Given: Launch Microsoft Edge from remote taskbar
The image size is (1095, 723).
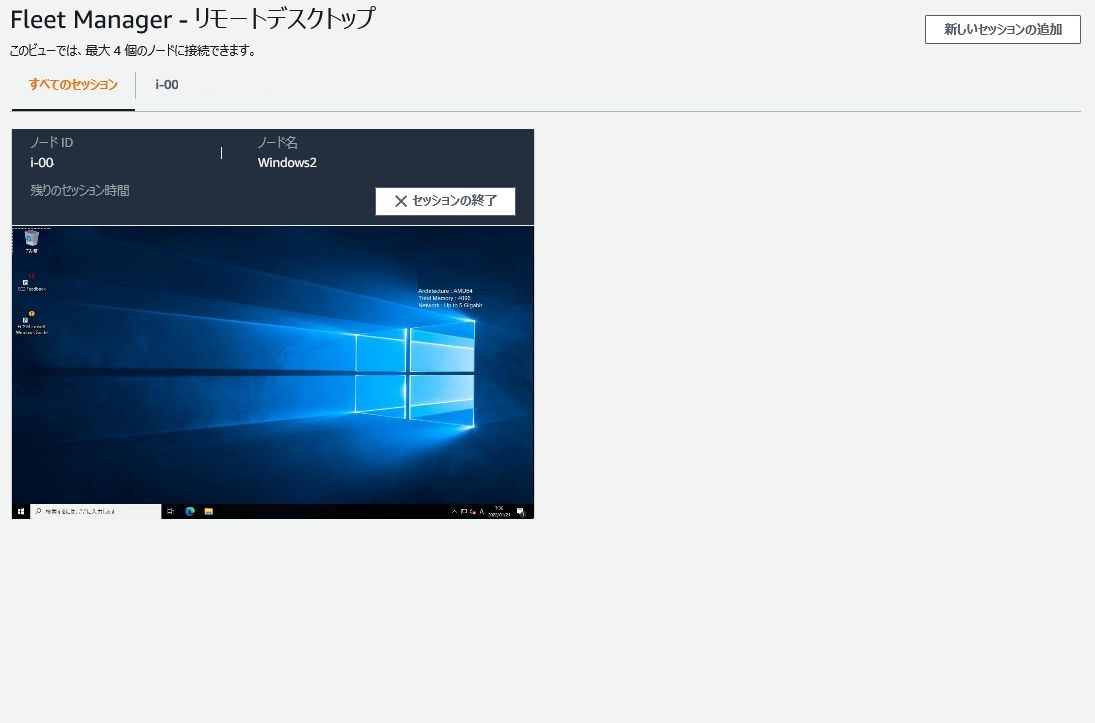Looking at the screenshot, I should coord(190,511).
